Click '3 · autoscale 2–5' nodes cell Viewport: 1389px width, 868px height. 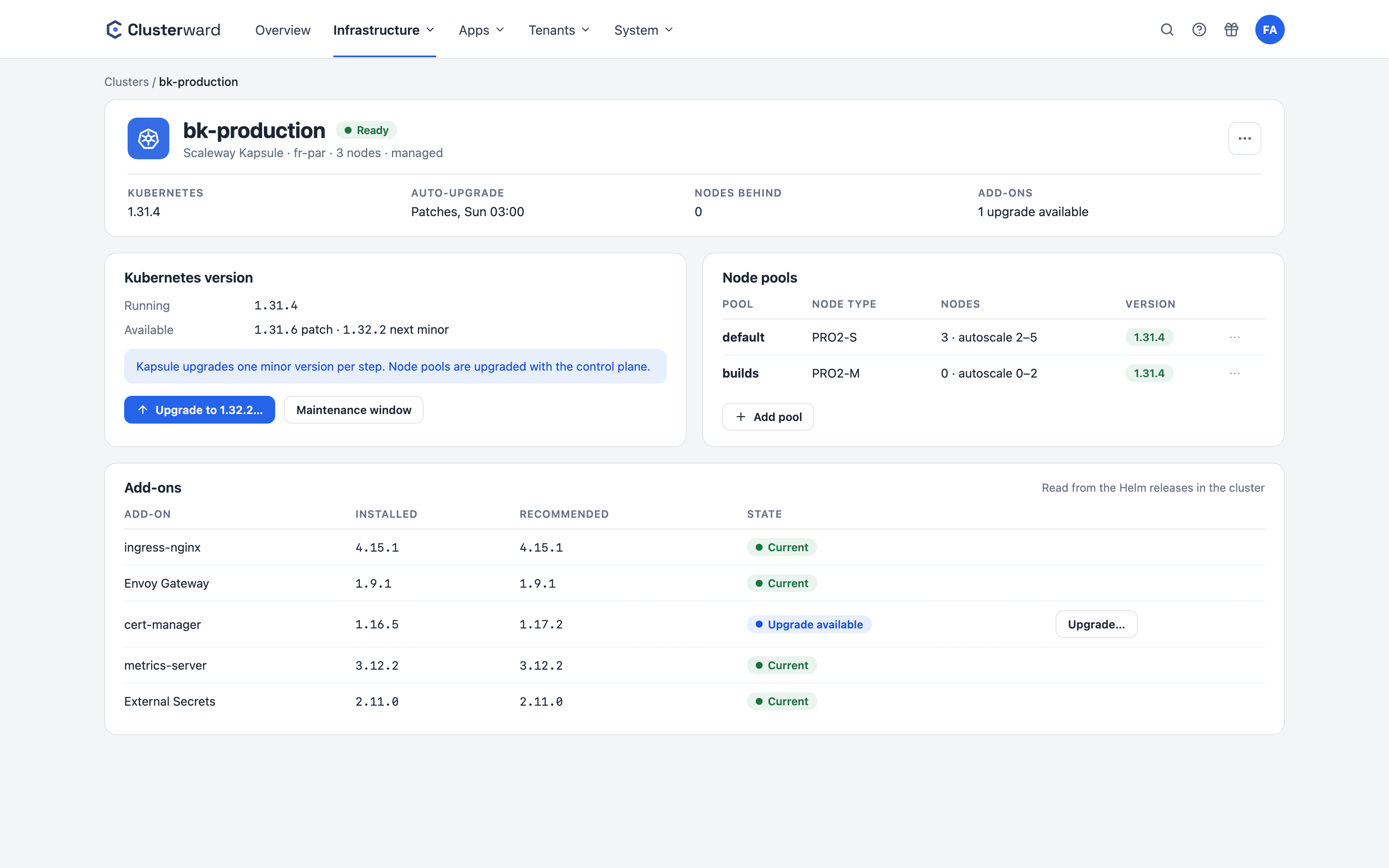(x=989, y=338)
